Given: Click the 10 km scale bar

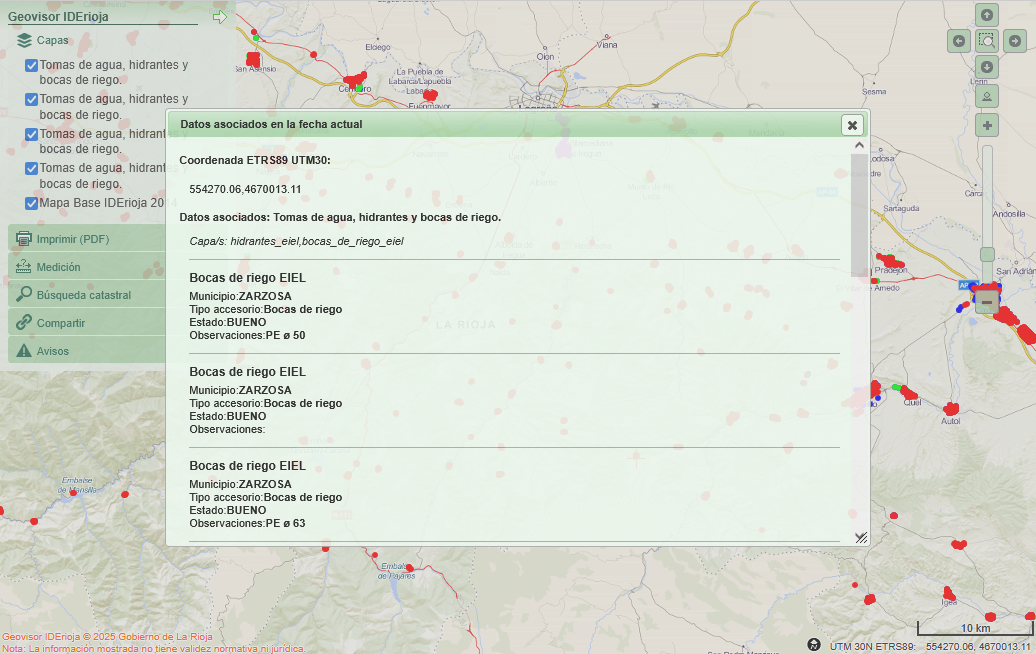Looking at the screenshot, I should pos(973,628).
